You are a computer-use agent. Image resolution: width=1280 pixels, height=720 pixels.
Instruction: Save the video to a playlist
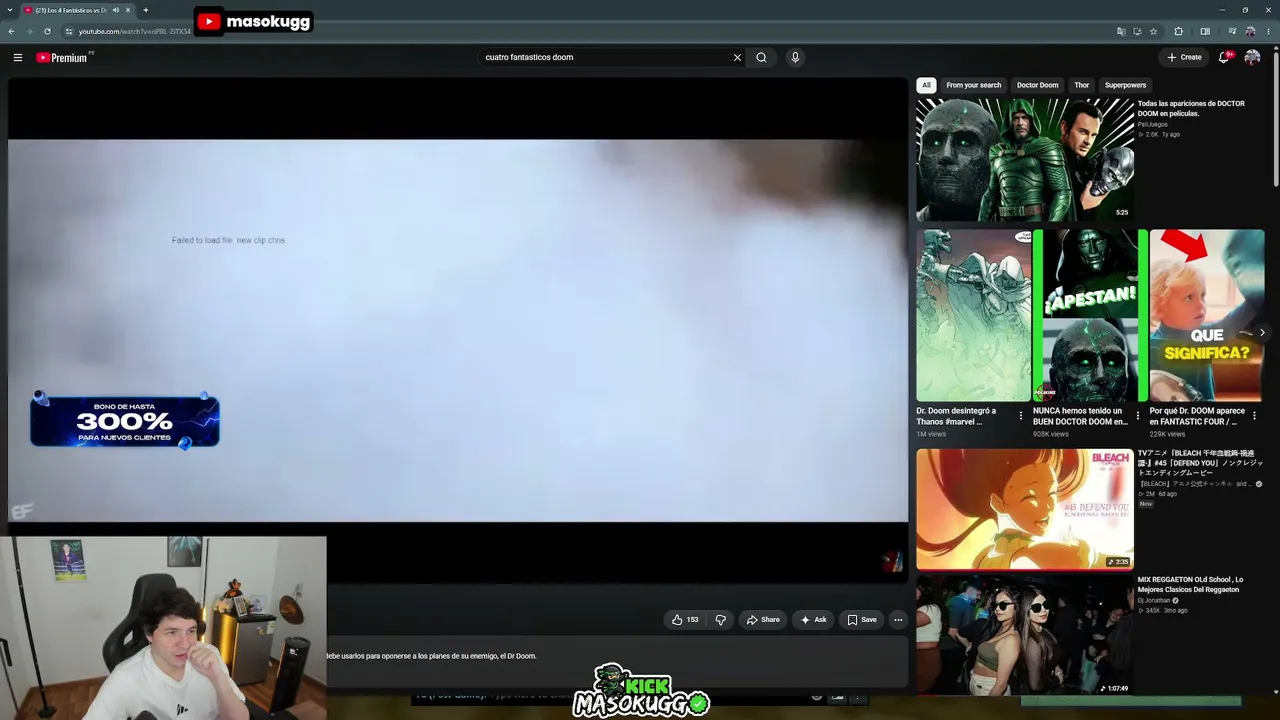pyautogui.click(x=862, y=620)
